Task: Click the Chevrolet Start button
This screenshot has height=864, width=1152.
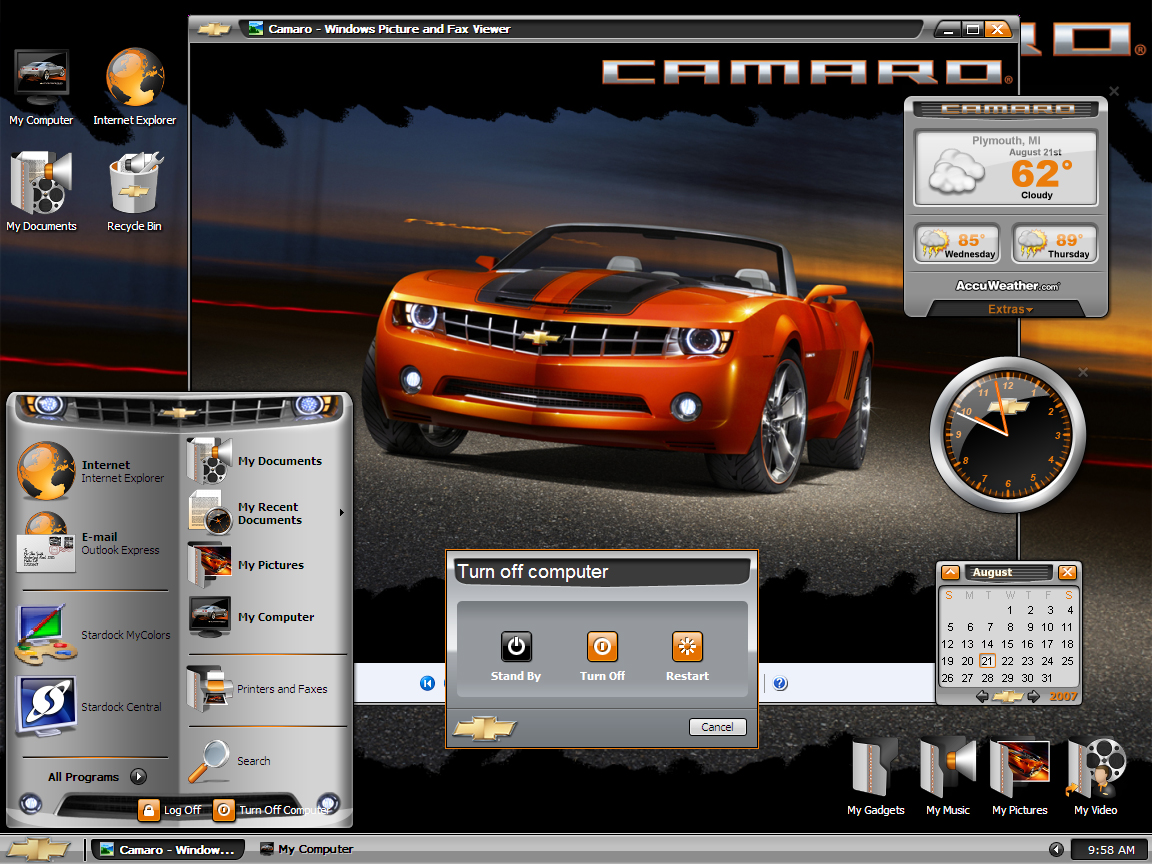Action: [x=38, y=849]
